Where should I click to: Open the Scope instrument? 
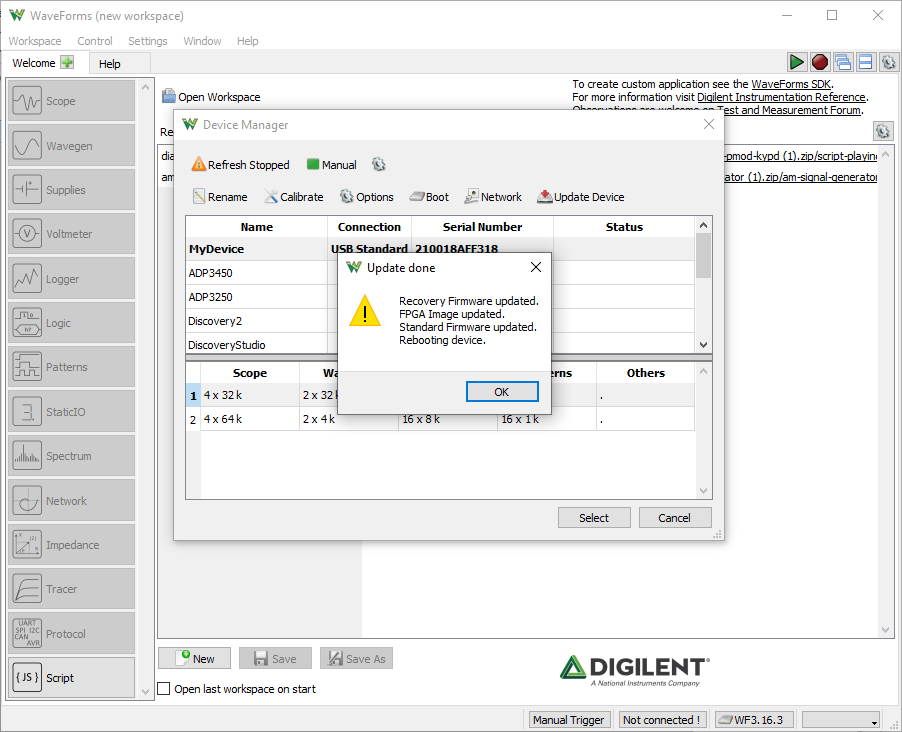(x=71, y=101)
